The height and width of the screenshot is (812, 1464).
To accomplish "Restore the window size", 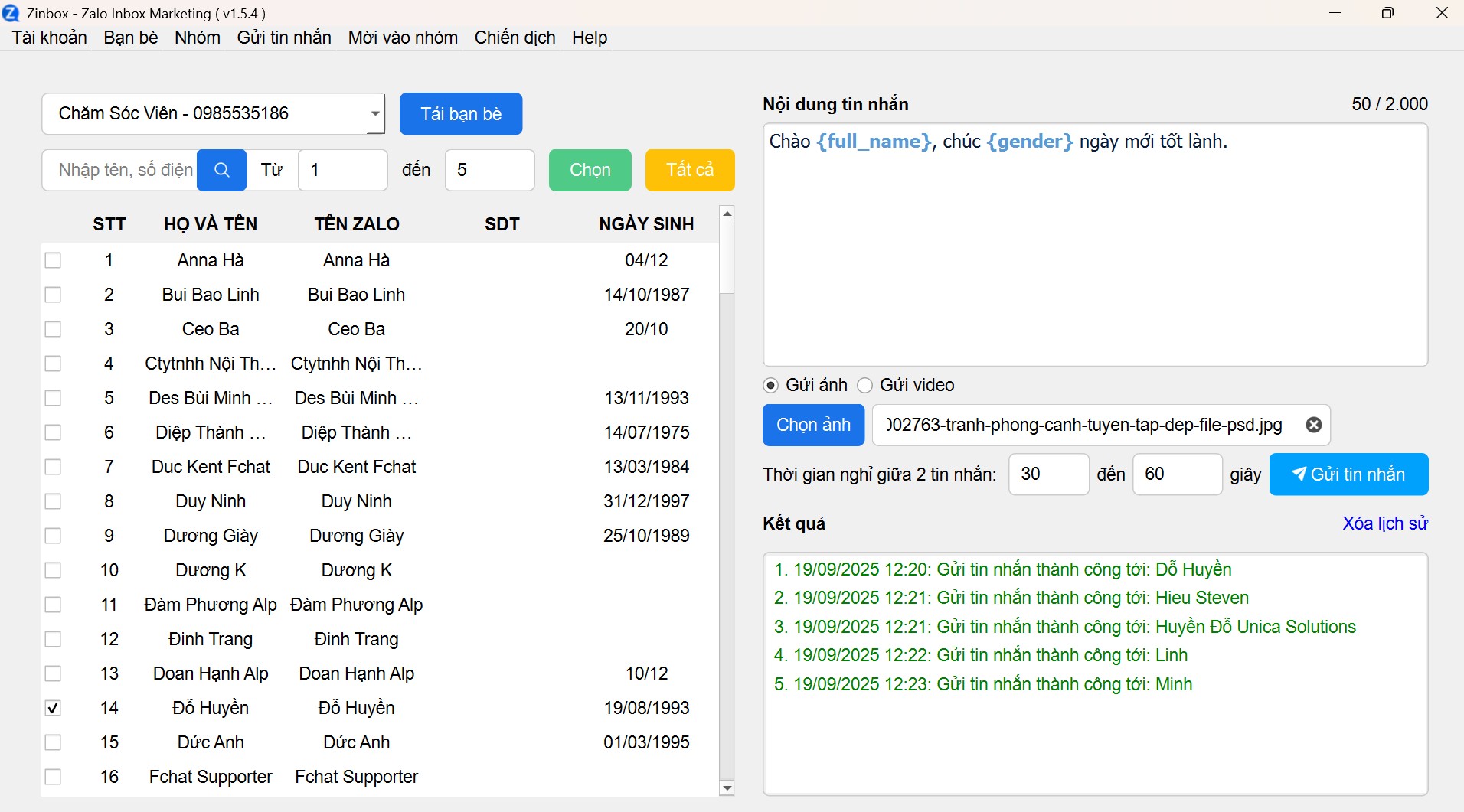I will pos(1387,13).
